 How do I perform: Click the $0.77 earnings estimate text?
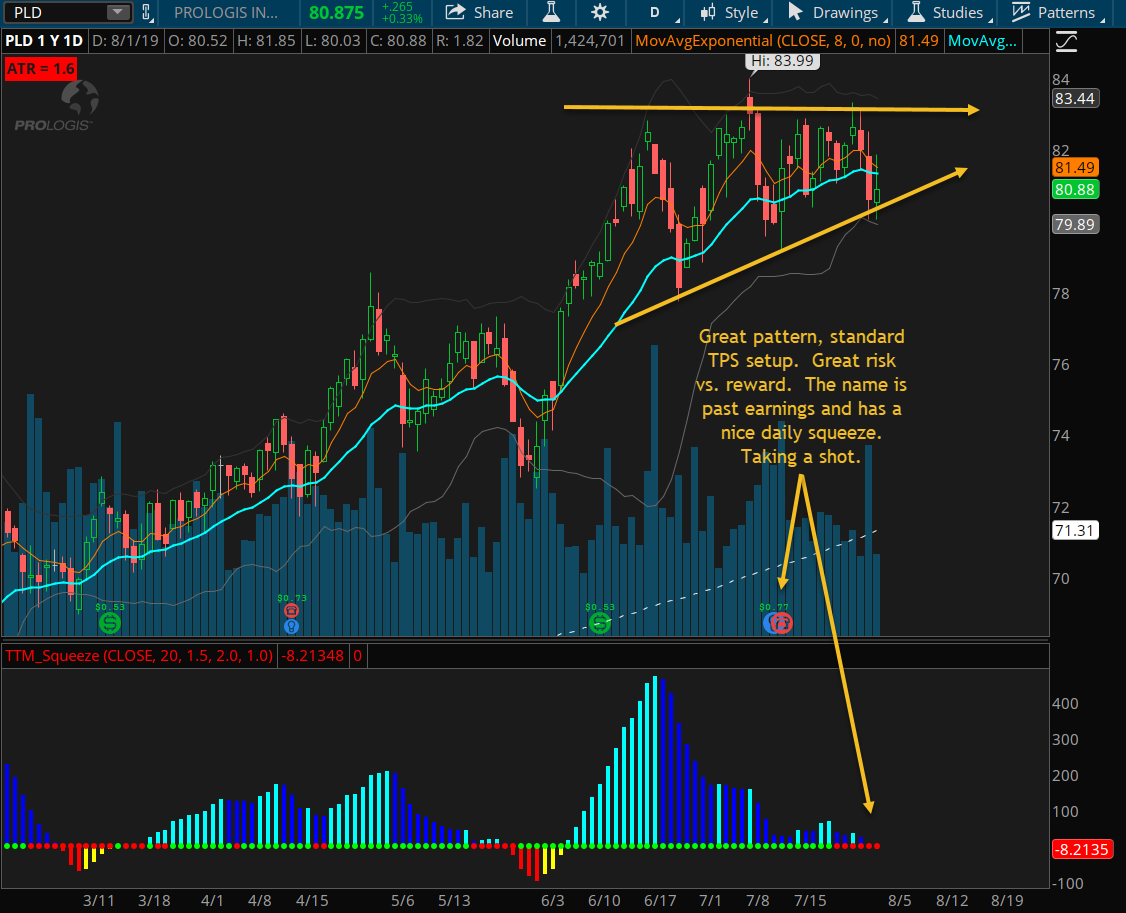tap(773, 607)
